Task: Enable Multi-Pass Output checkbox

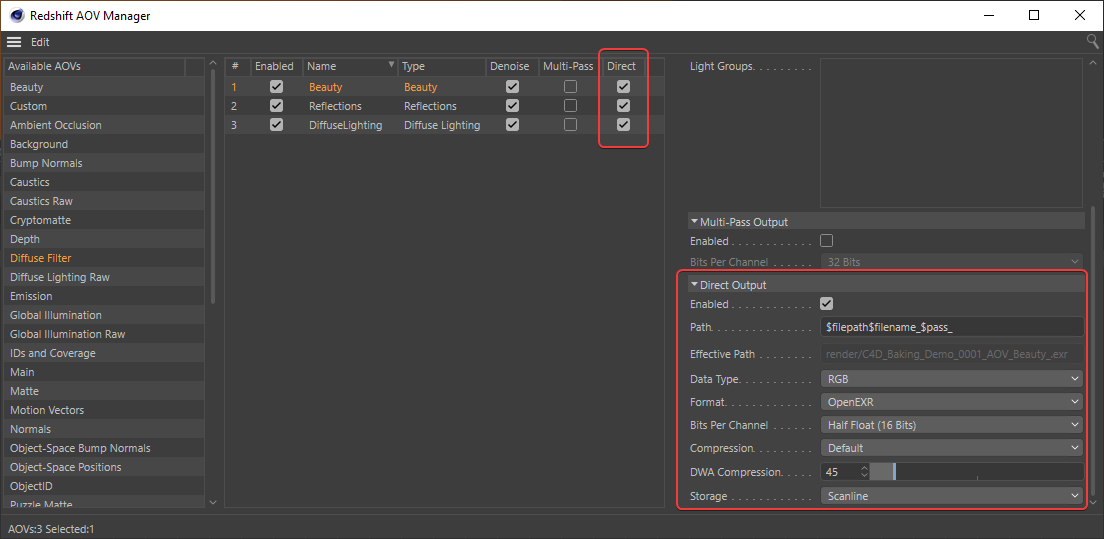Action: coord(827,241)
